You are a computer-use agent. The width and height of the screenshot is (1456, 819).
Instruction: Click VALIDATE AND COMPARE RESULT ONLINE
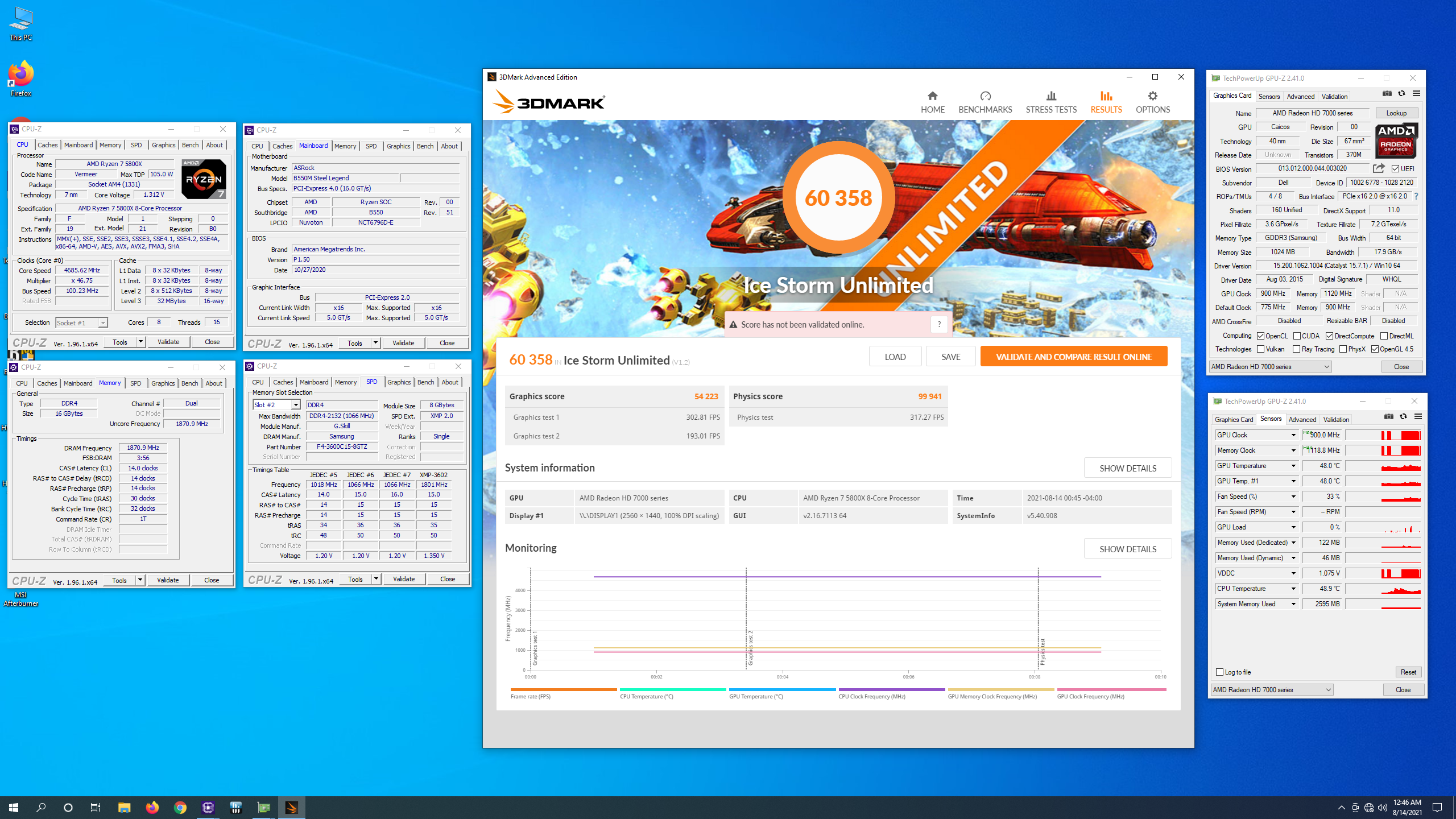(1074, 357)
